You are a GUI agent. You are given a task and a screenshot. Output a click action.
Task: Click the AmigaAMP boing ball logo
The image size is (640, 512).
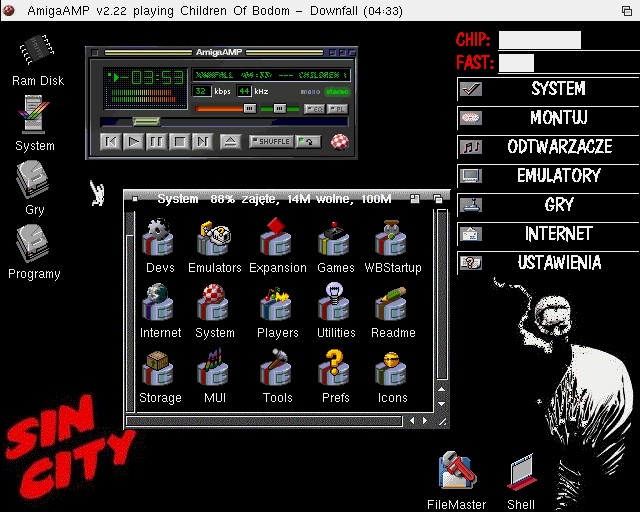point(340,142)
